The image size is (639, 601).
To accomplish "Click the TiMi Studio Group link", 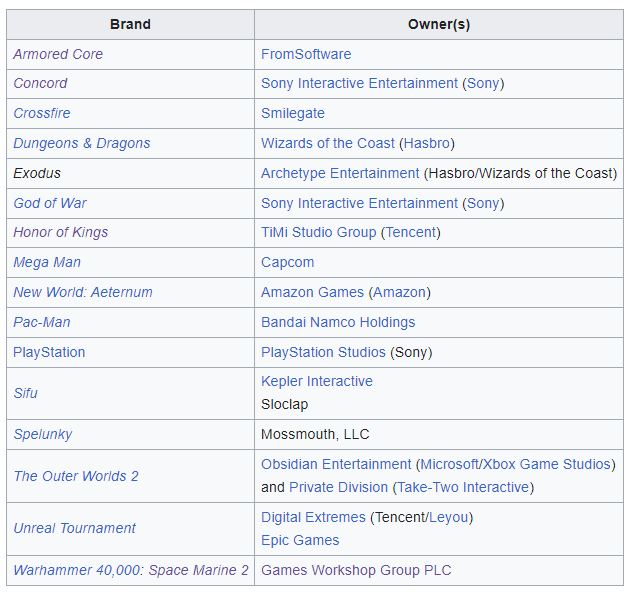I will pyautogui.click(x=319, y=232).
